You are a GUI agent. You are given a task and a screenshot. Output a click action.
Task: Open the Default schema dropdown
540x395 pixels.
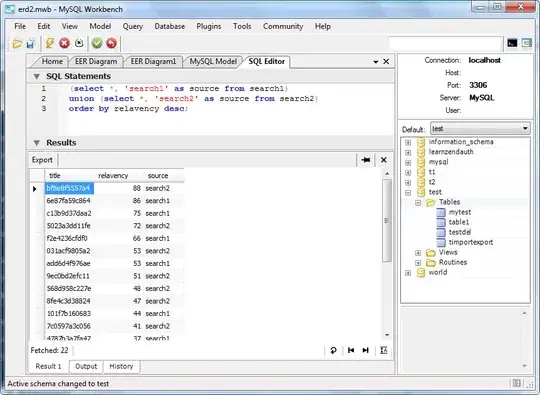pyautogui.click(x=480, y=128)
